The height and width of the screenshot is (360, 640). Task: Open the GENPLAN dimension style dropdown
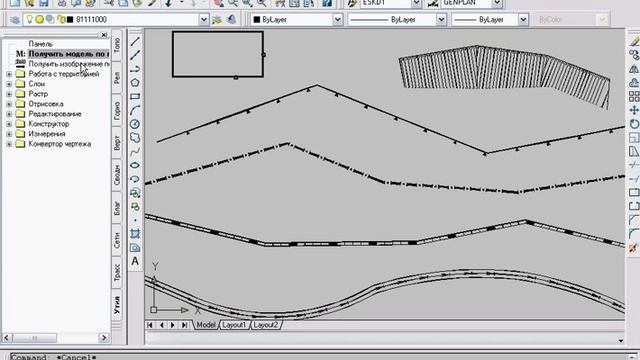[497, 3]
